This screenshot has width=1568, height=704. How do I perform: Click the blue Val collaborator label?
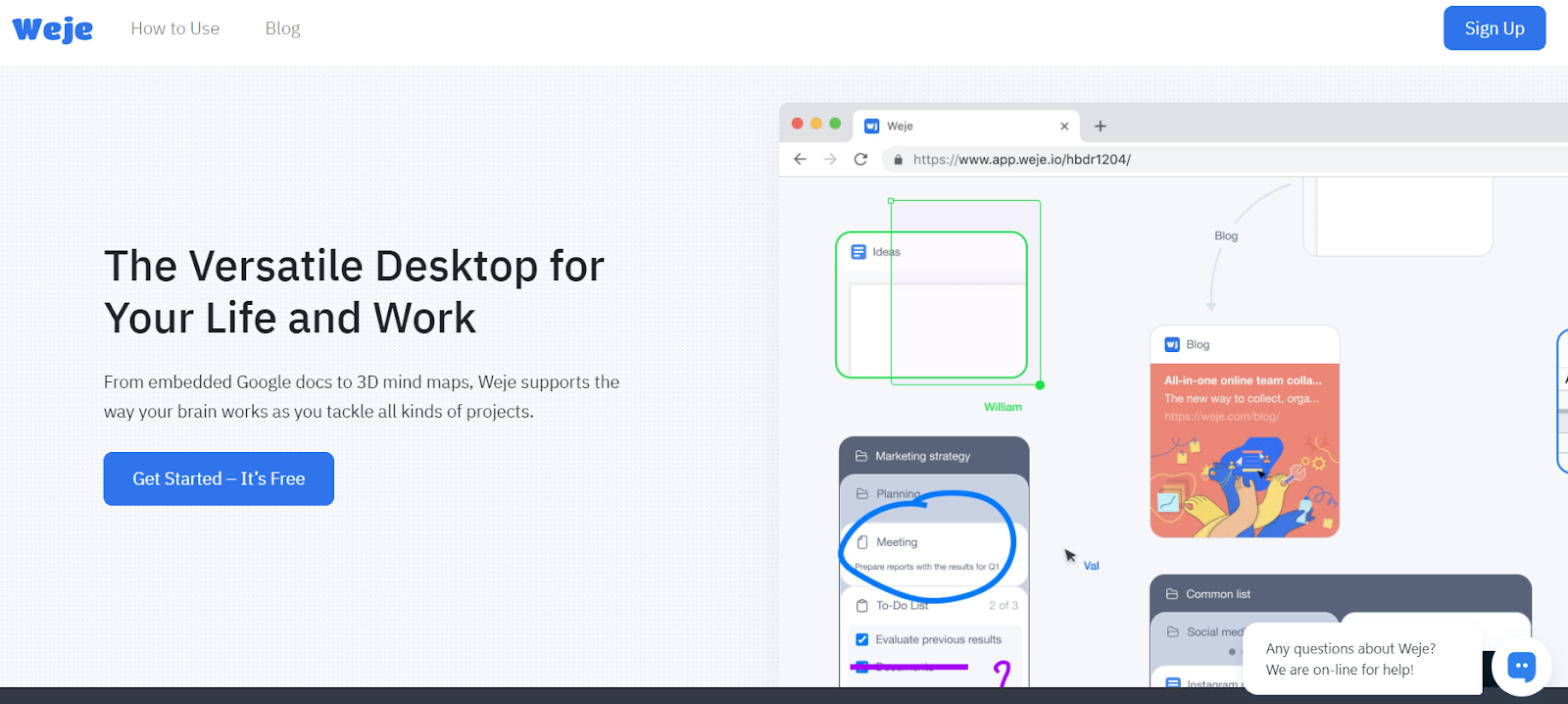tap(1092, 566)
